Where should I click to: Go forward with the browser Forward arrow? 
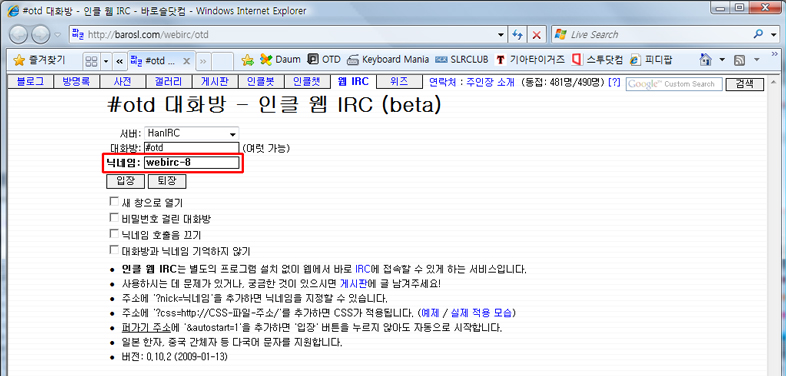click(41, 35)
